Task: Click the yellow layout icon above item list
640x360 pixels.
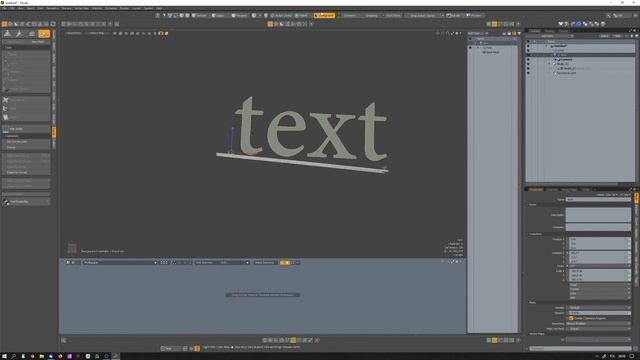Action: click(494, 24)
